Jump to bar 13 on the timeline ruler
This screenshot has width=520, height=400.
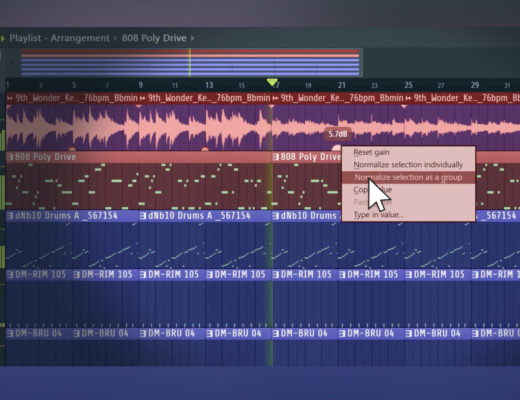click(x=209, y=85)
